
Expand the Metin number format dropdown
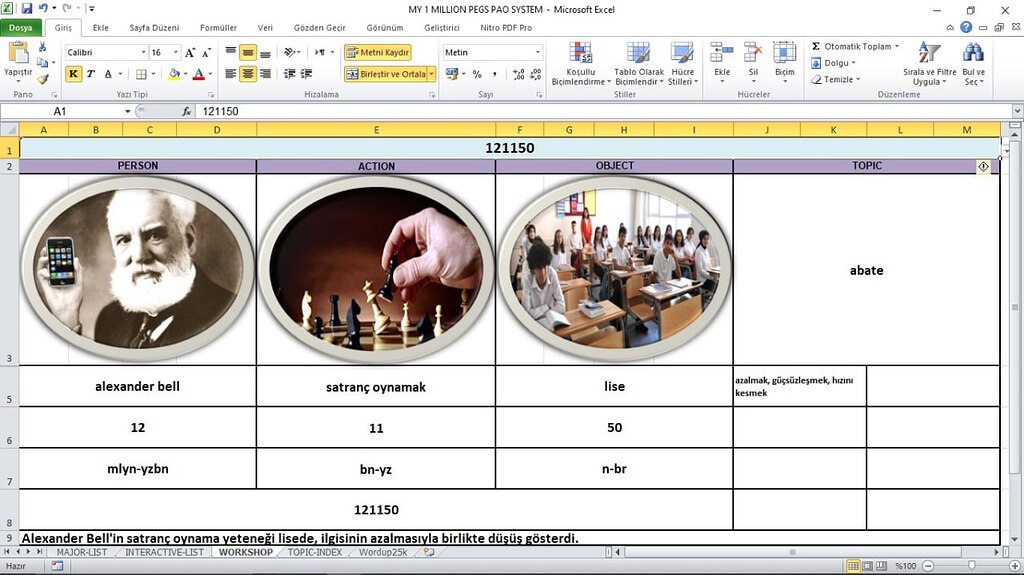tap(537, 52)
